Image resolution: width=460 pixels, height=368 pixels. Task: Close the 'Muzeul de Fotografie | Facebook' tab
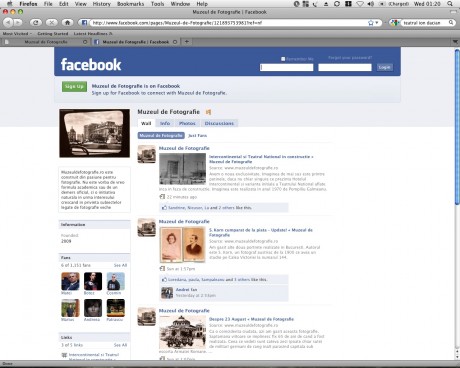[175, 42]
